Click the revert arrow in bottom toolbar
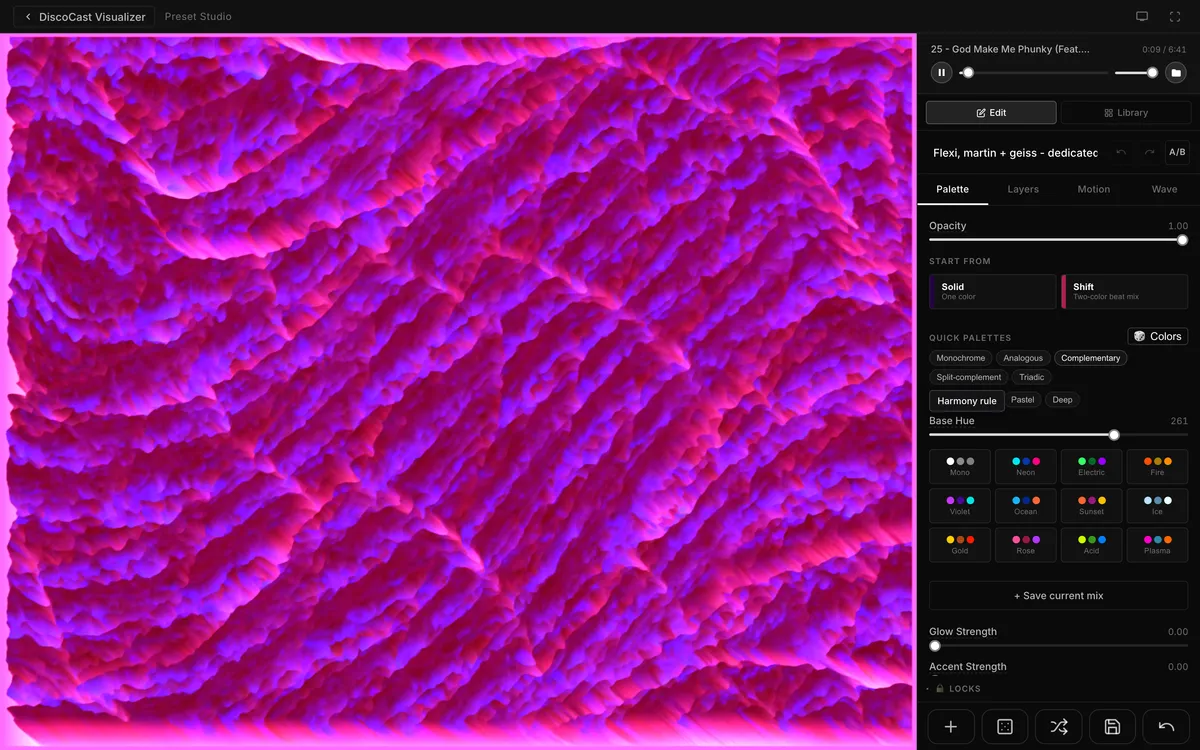 pyautogui.click(x=1166, y=727)
